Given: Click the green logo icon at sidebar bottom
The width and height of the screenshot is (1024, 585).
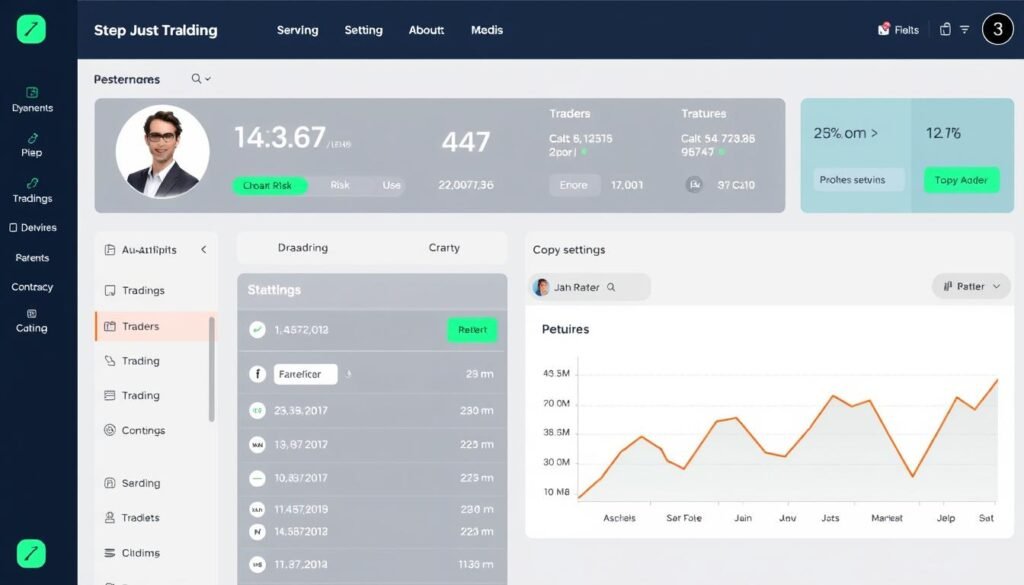Looking at the screenshot, I should pos(31,553).
